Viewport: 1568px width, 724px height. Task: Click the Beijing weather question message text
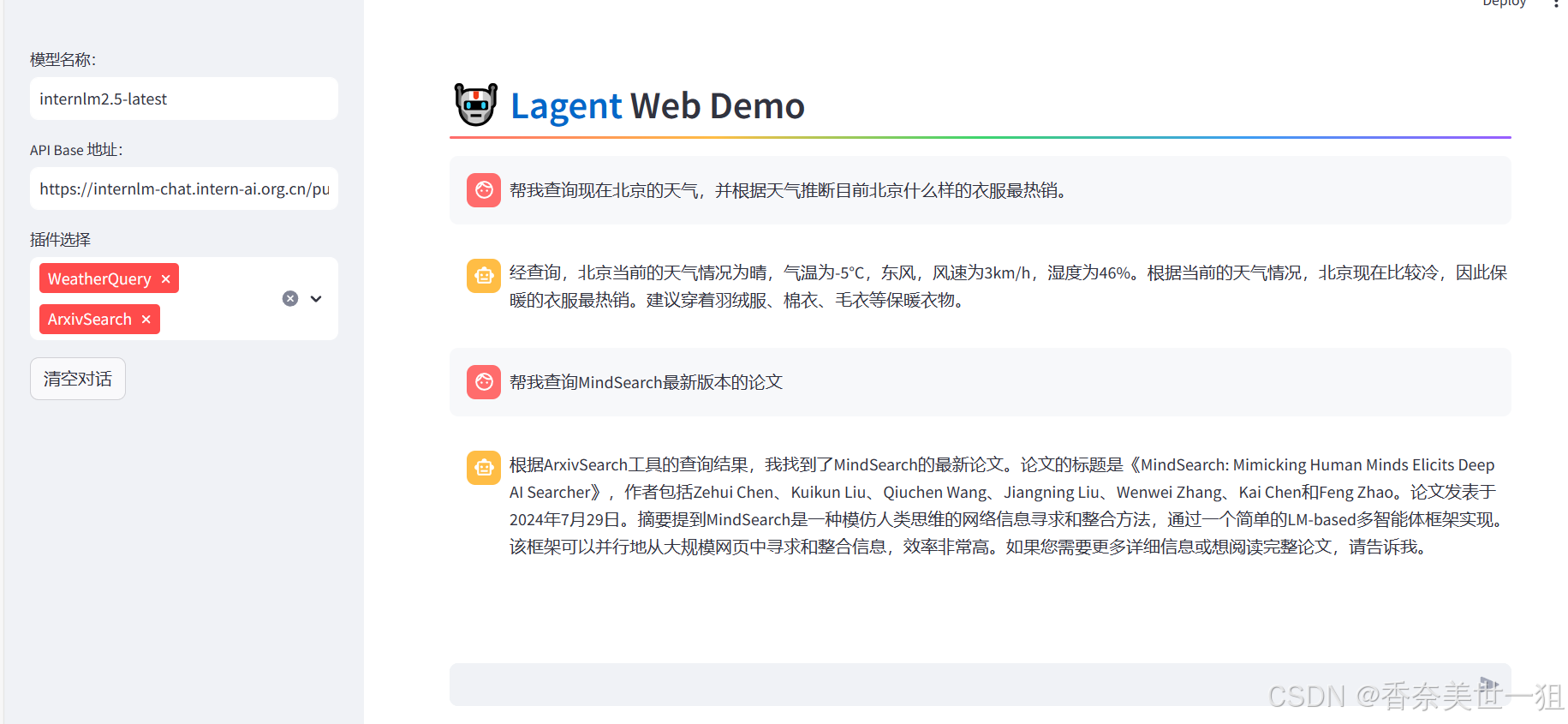click(x=790, y=190)
